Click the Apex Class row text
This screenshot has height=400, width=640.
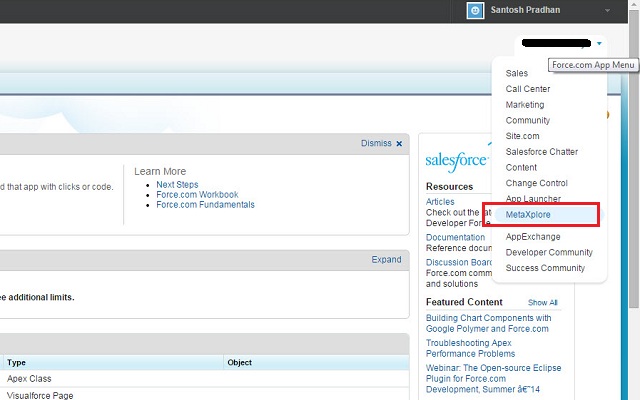(x=29, y=379)
